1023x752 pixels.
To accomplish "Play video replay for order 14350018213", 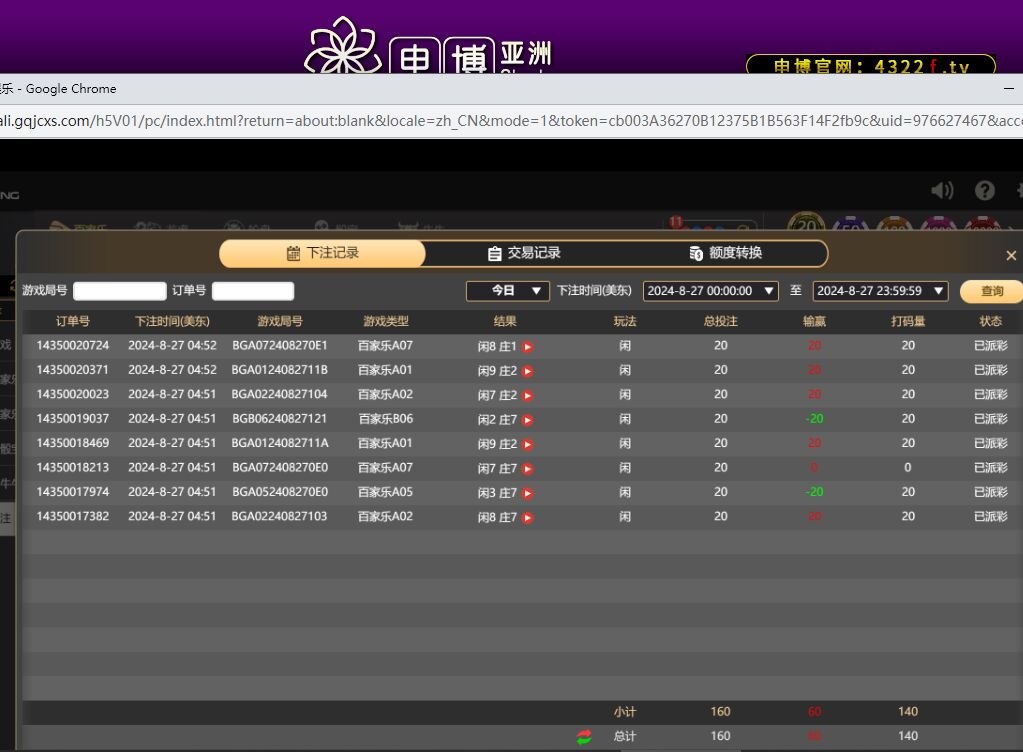I will coord(528,469).
